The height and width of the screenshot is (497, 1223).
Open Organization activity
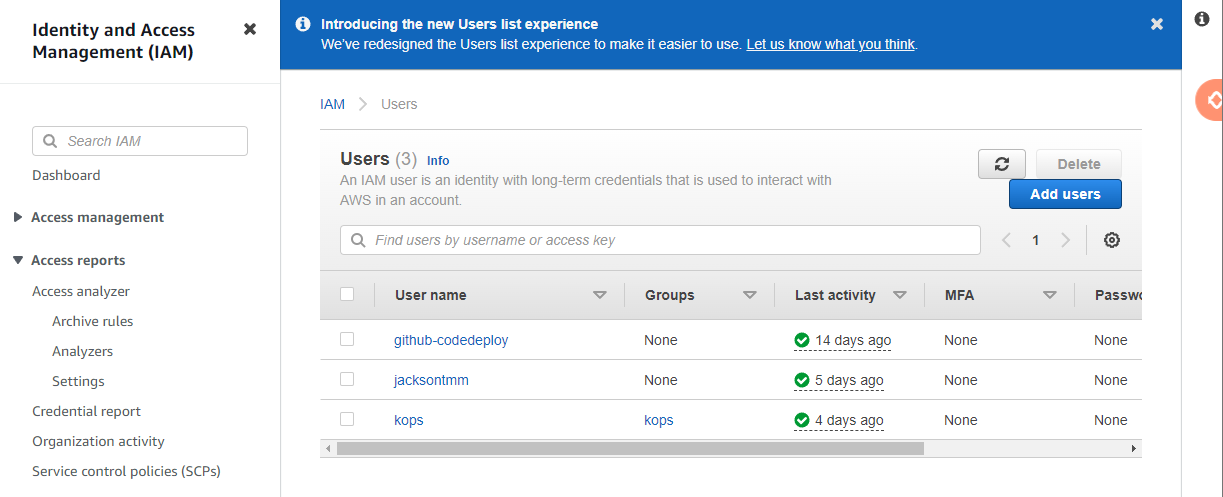[98, 441]
